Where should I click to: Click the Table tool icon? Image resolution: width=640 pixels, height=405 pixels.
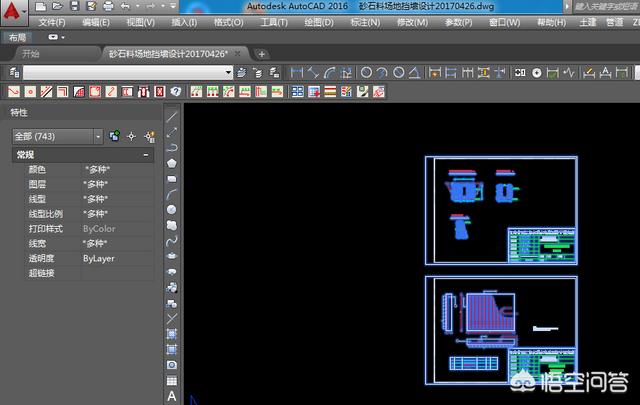172,381
